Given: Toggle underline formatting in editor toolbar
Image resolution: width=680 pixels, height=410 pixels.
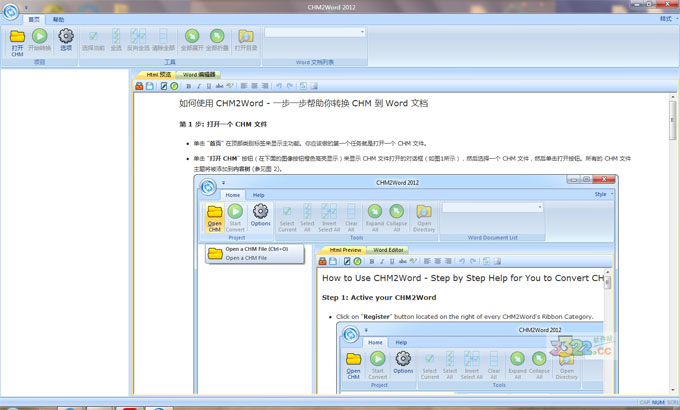Looking at the screenshot, I should click(x=208, y=86).
